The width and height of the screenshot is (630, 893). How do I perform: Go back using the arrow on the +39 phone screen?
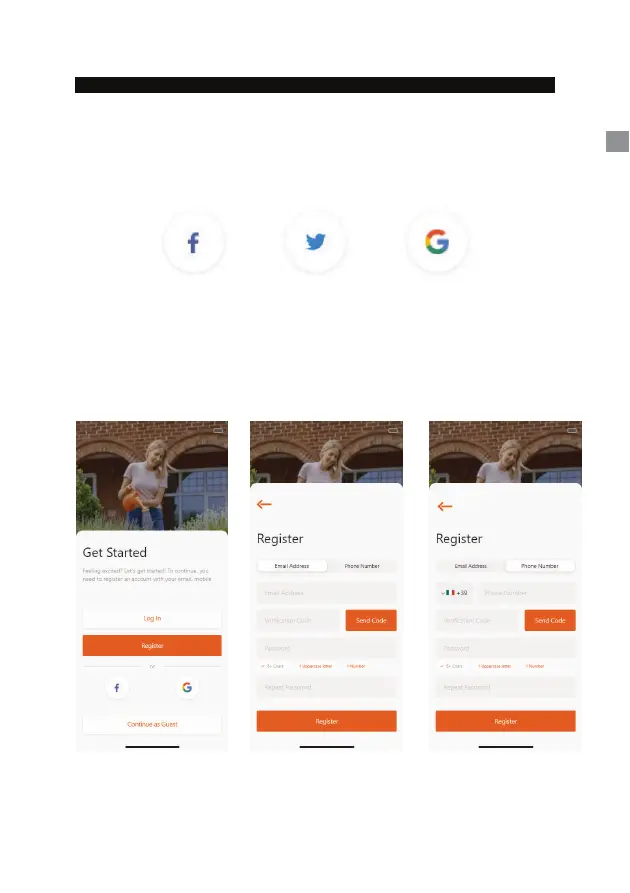pyautogui.click(x=444, y=506)
